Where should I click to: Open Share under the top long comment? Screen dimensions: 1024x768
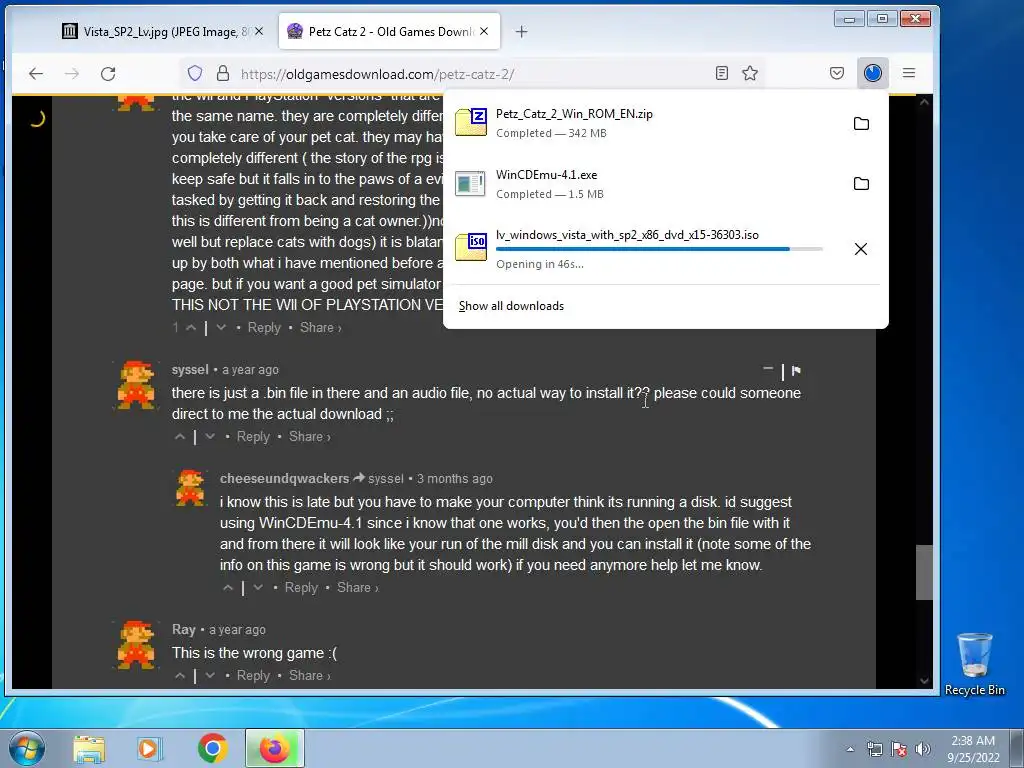point(321,328)
